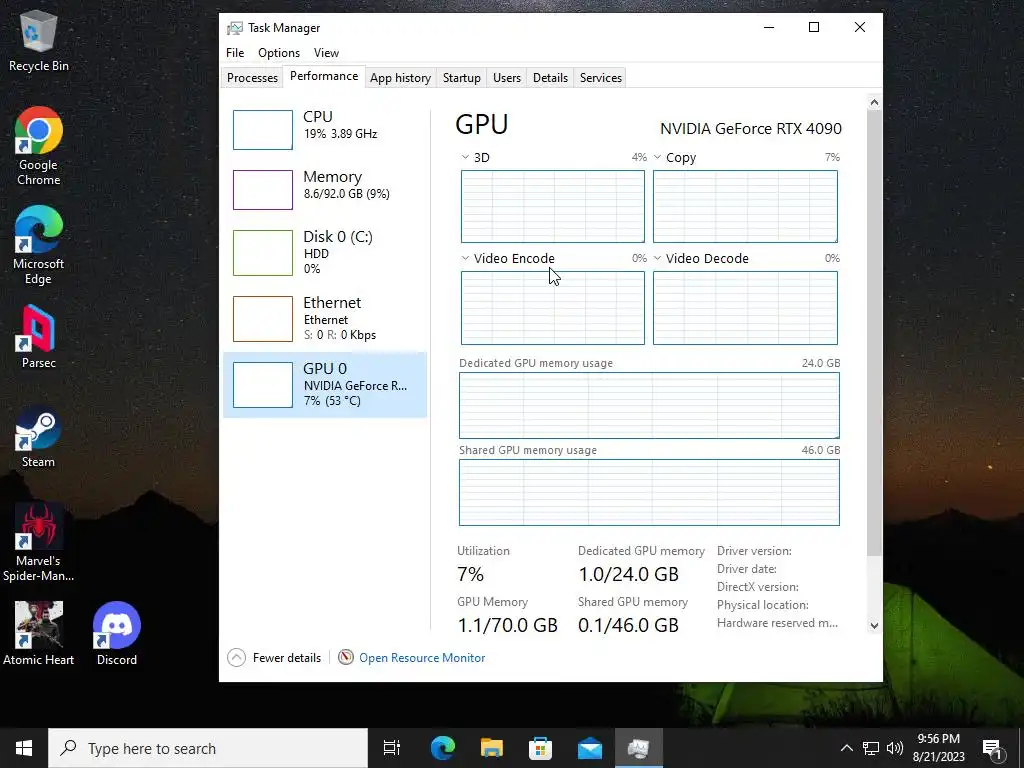Screen dimensions: 1024x768
Task: Select the Parsec desktop icon
Action: 39,337
